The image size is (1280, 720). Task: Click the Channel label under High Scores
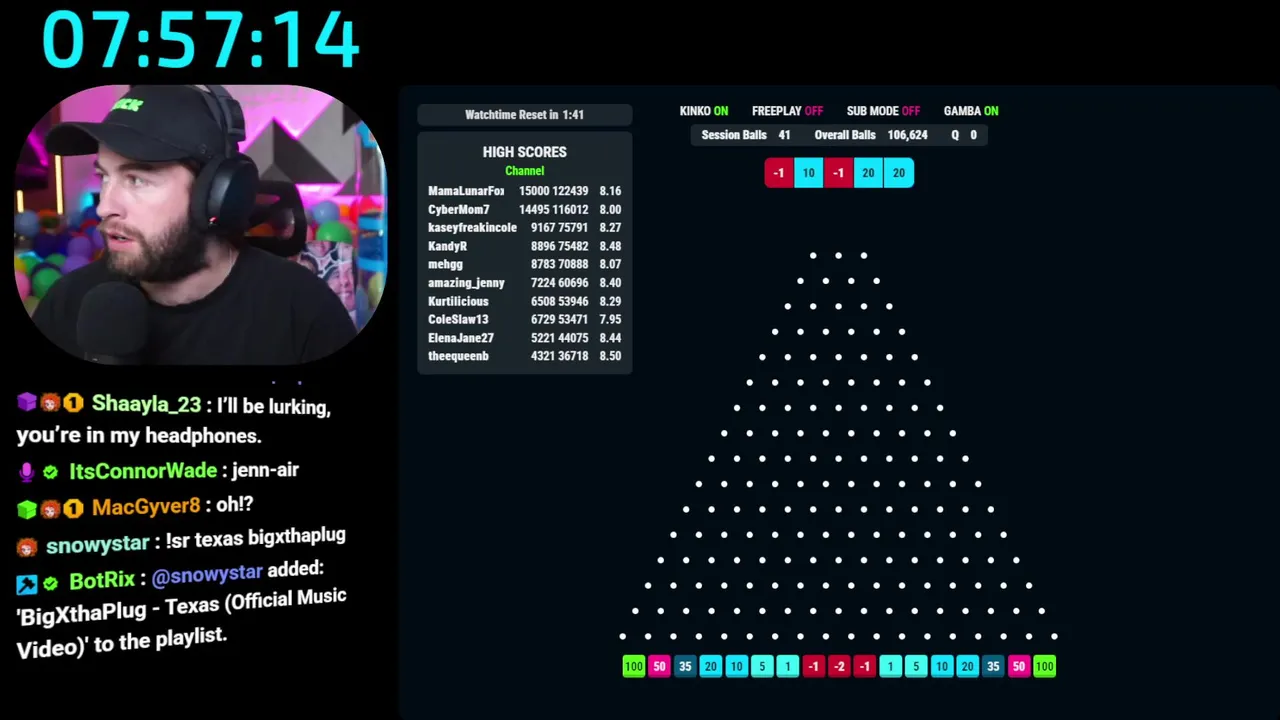coord(525,171)
